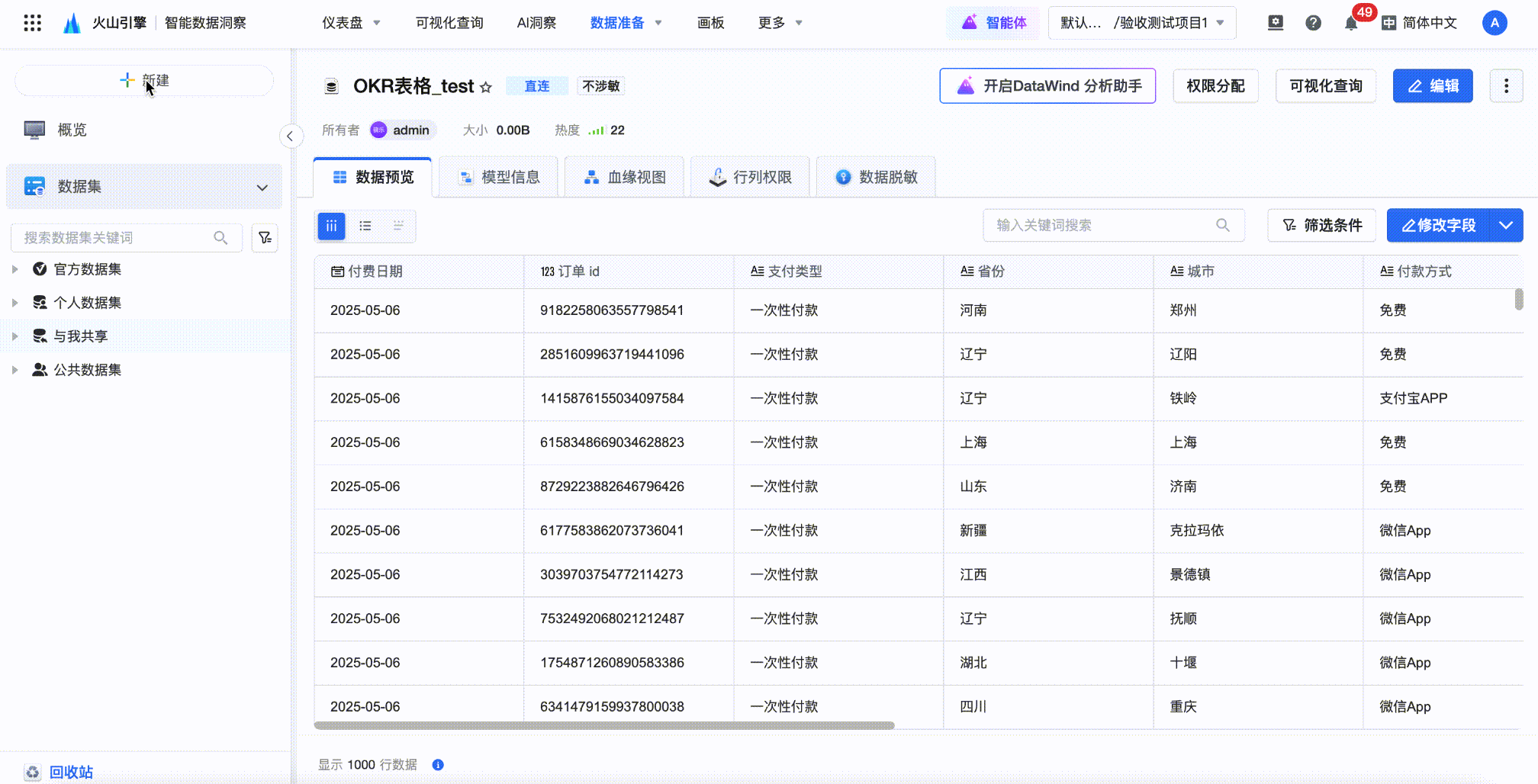Click the dataset icon next to OKR表格_test
The width and height of the screenshot is (1538, 784).
[x=331, y=87]
